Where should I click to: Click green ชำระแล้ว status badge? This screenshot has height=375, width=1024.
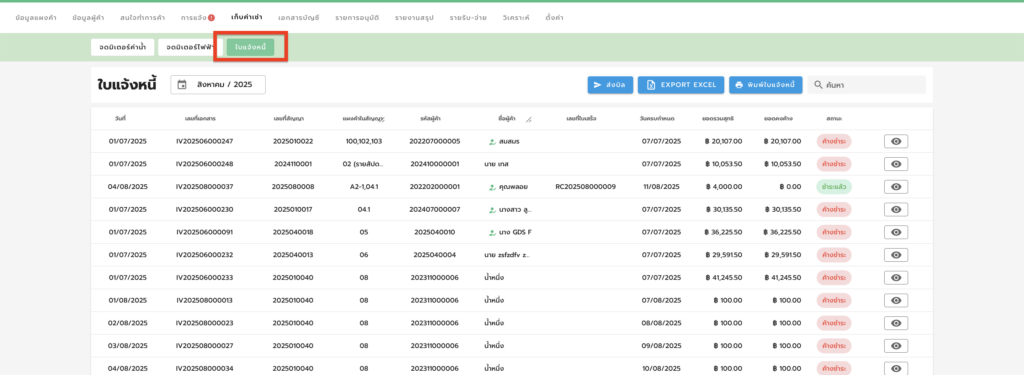833,187
